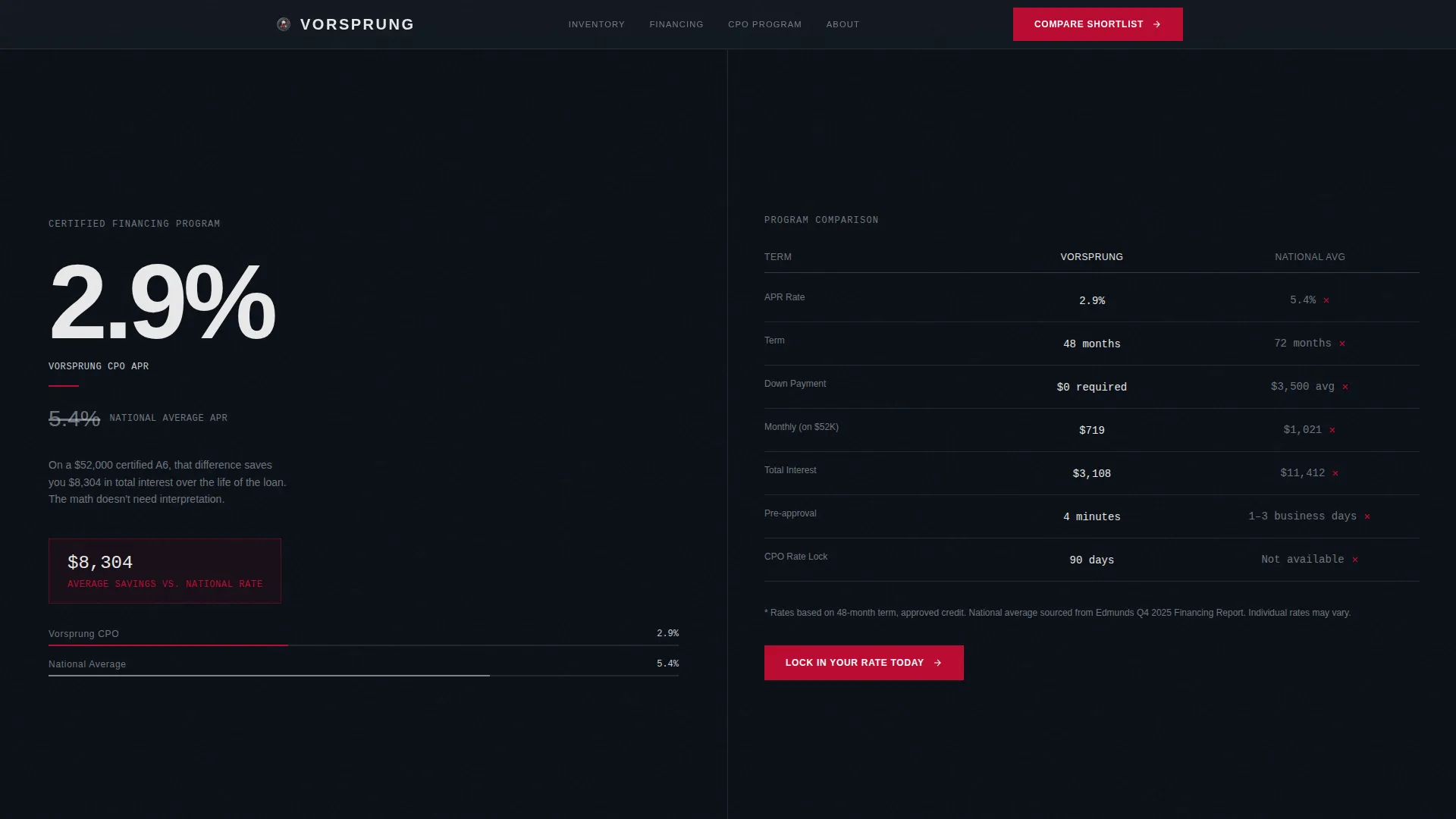Click the red X beside $11,412

point(1335,473)
